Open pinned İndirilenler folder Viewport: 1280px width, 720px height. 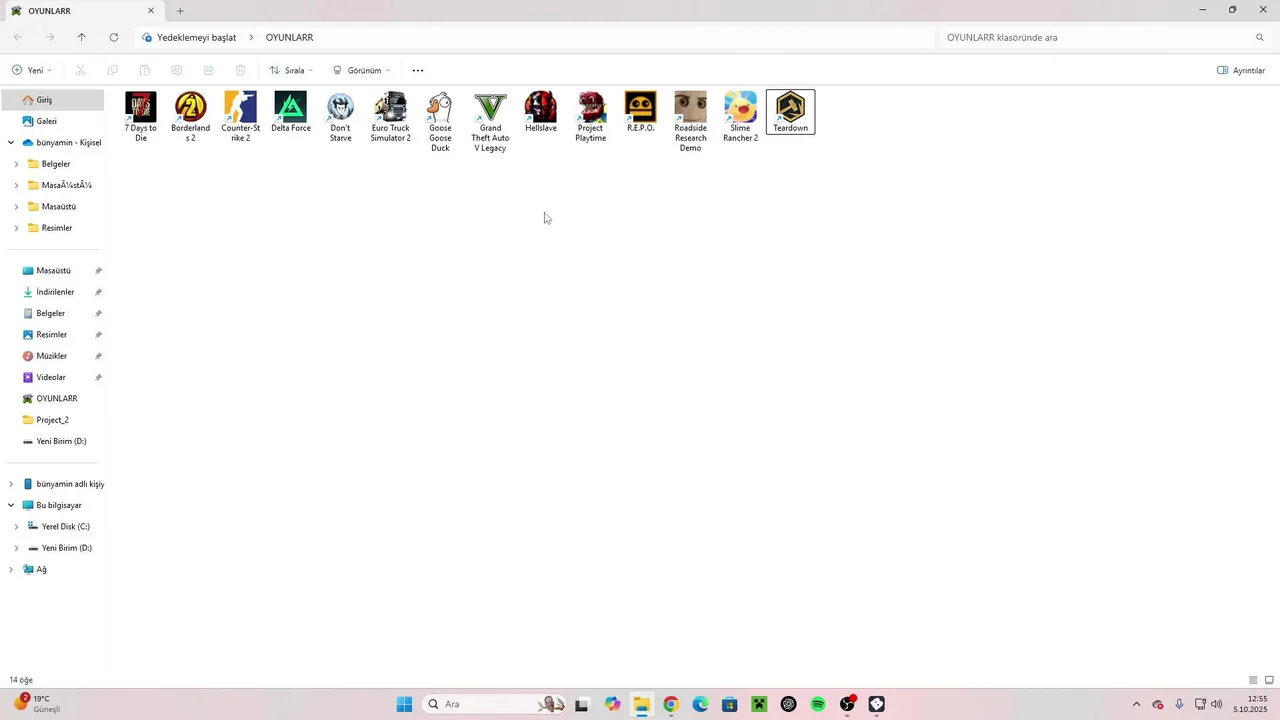pyautogui.click(x=55, y=292)
